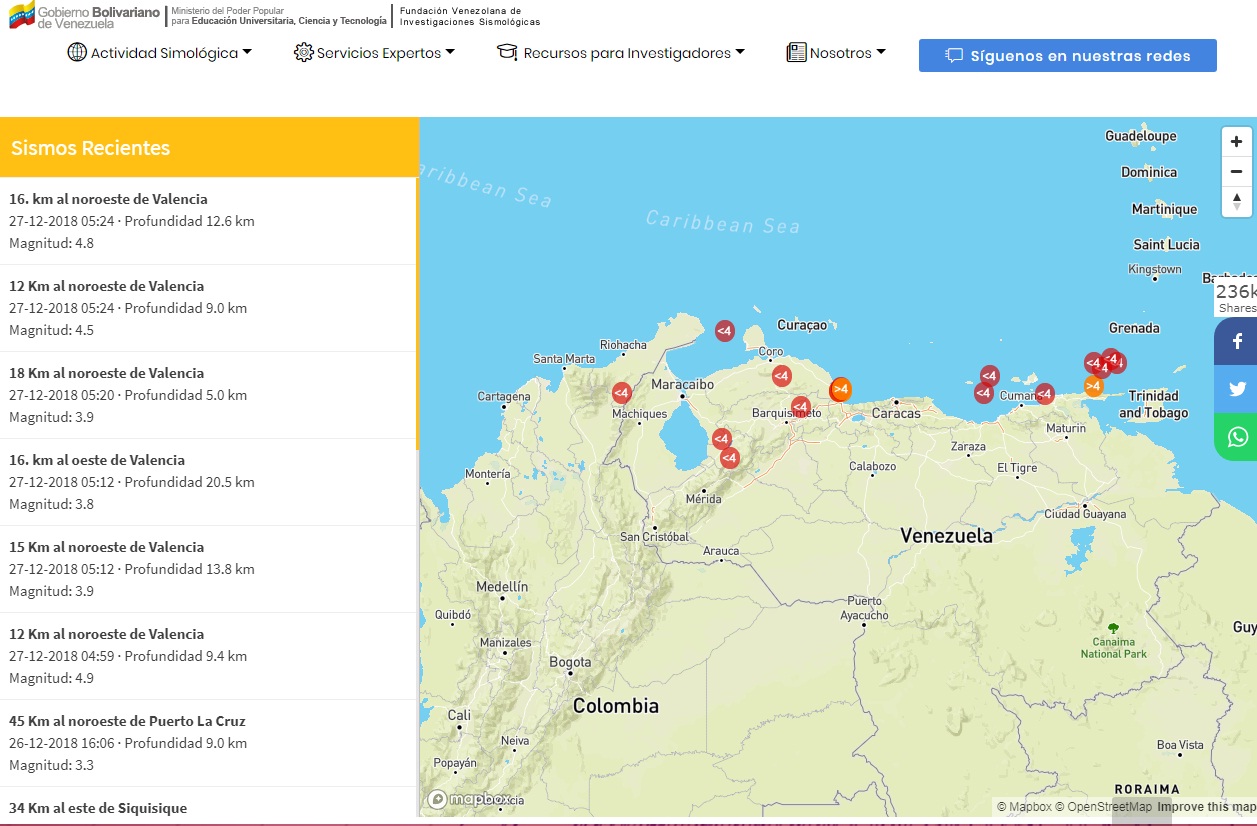Zoom in using the plus map control

(x=1237, y=141)
